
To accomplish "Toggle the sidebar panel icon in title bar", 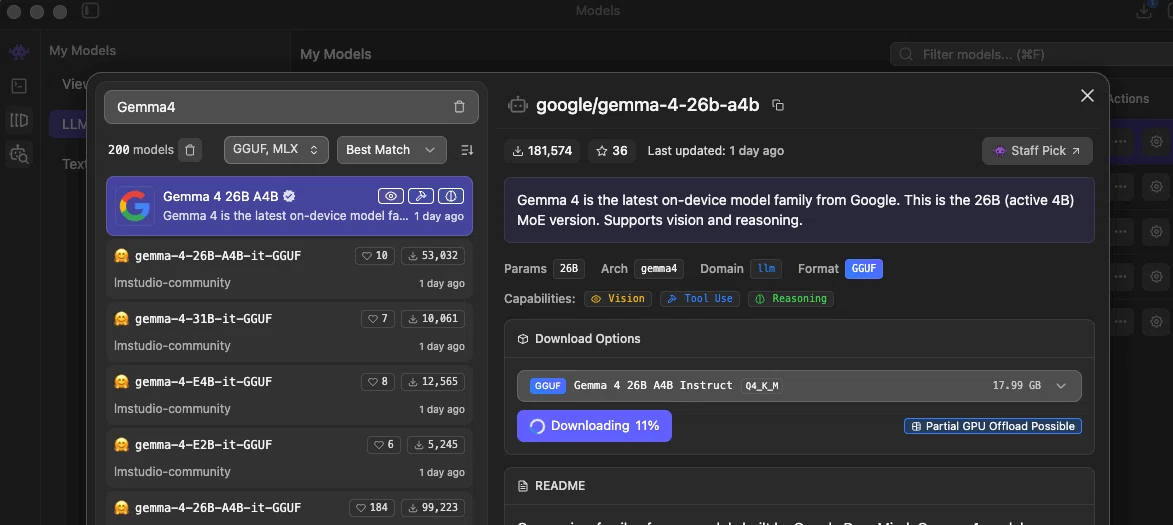I will (x=91, y=11).
